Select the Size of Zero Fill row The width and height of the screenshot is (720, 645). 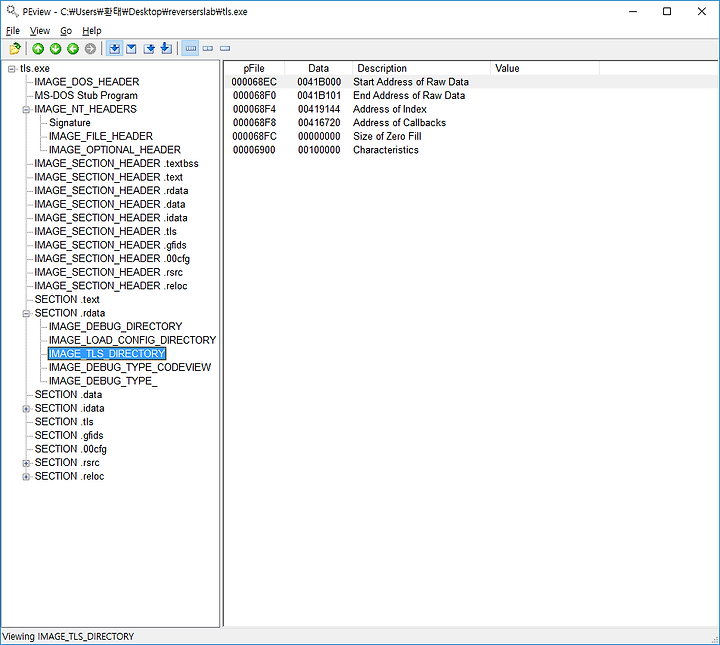(471, 136)
